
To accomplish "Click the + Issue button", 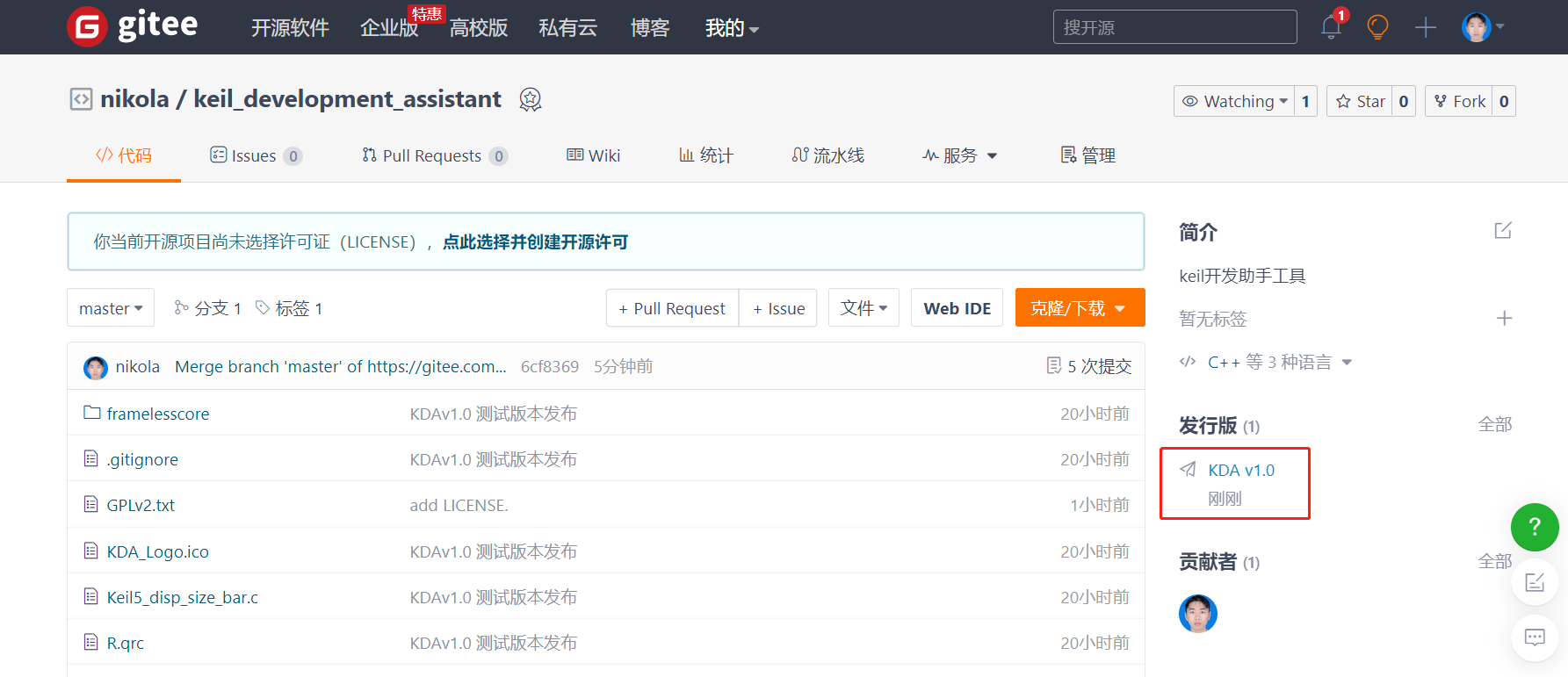I will (x=778, y=308).
